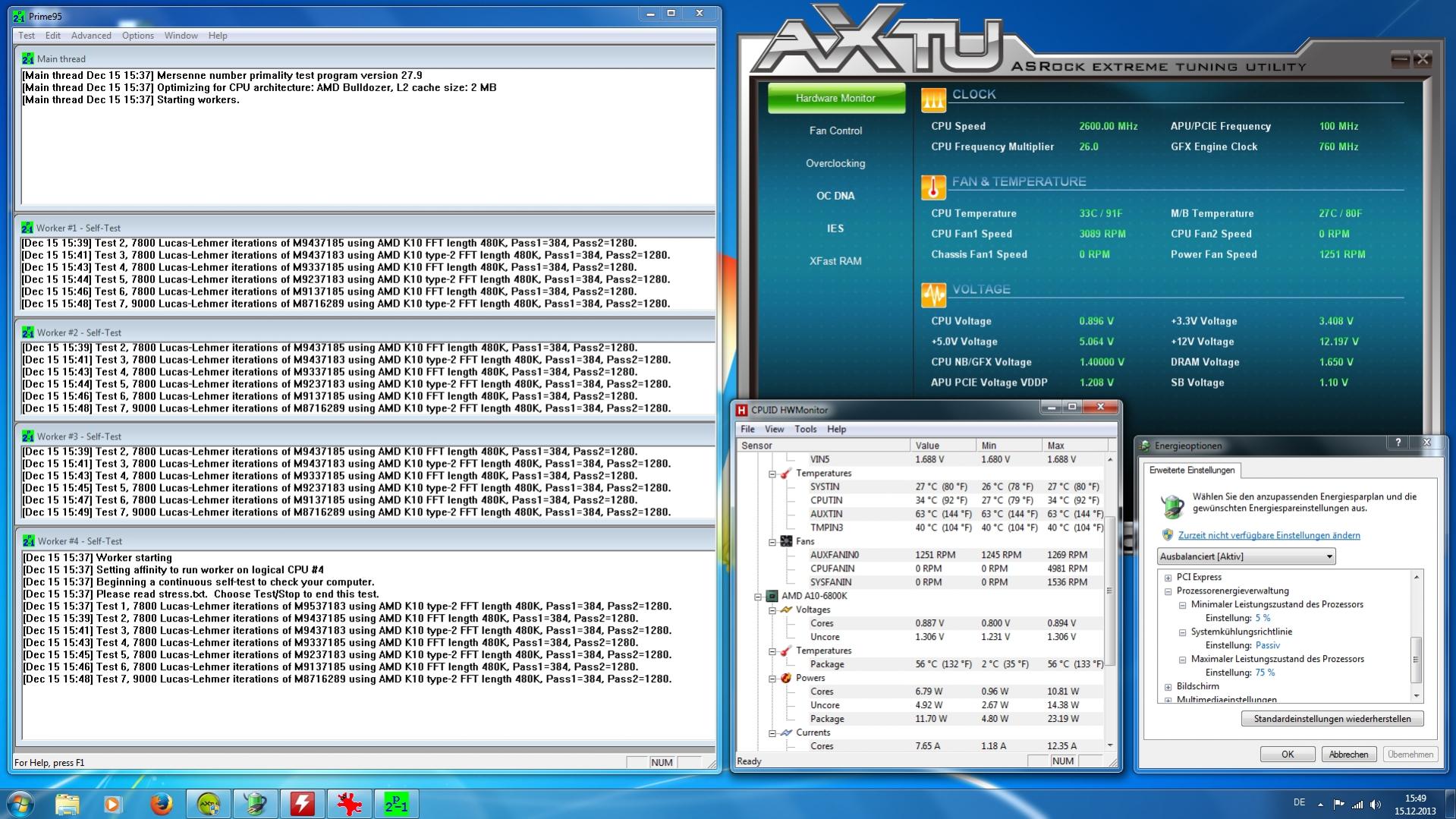Click the Currents node wave icon
Screen dimensions: 1456x819
pos(786,732)
